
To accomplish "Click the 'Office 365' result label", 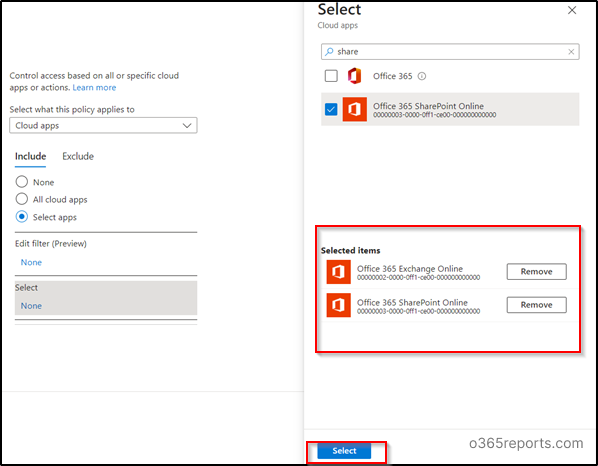I will tap(393, 76).
